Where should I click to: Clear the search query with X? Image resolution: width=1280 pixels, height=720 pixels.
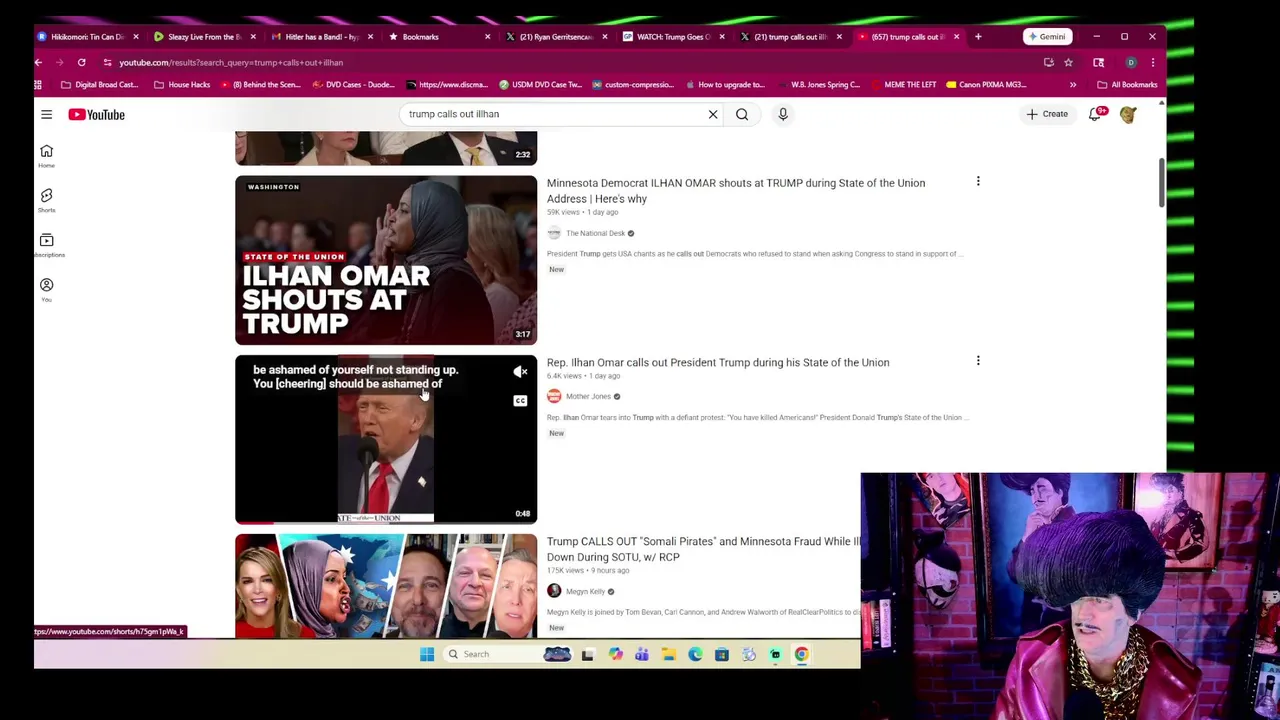(x=713, y=114)
